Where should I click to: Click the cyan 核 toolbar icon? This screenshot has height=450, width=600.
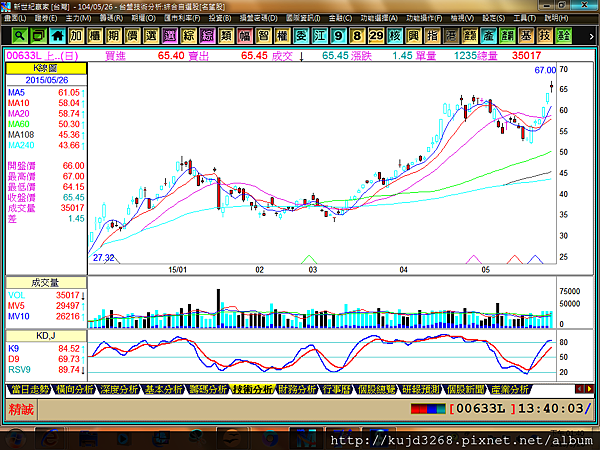[x=395, y=36]
